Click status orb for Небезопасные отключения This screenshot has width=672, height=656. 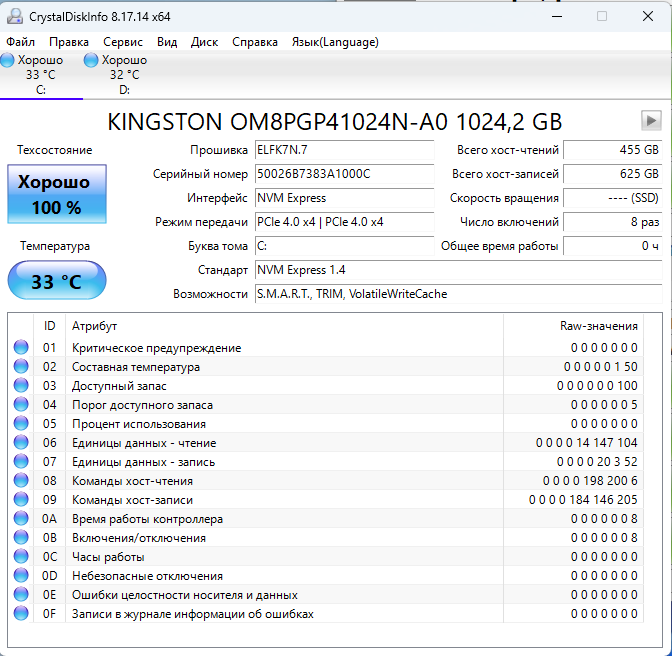(x=21, y=576)
